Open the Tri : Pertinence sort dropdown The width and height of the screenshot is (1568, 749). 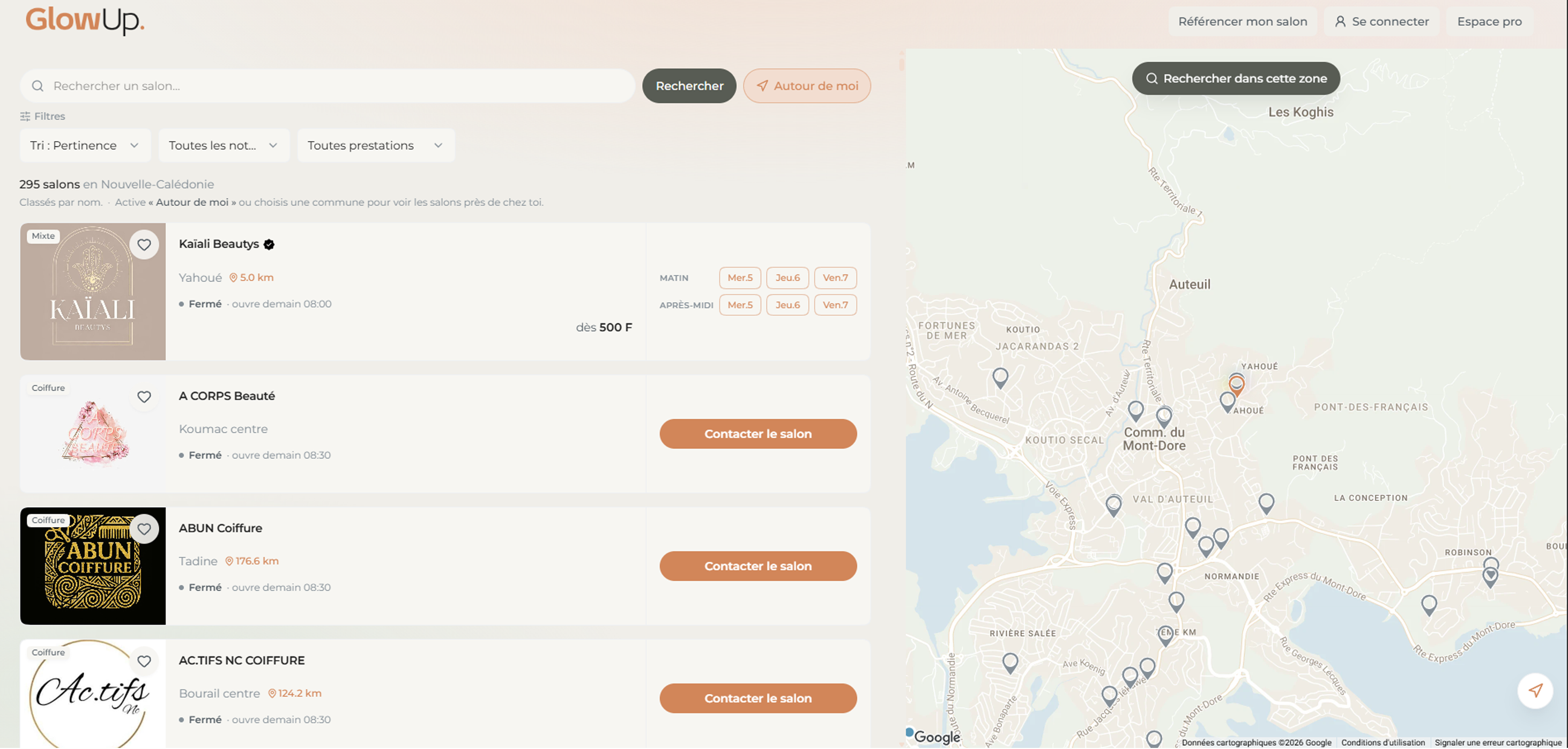pyautogui.click(x=85, y=145)
